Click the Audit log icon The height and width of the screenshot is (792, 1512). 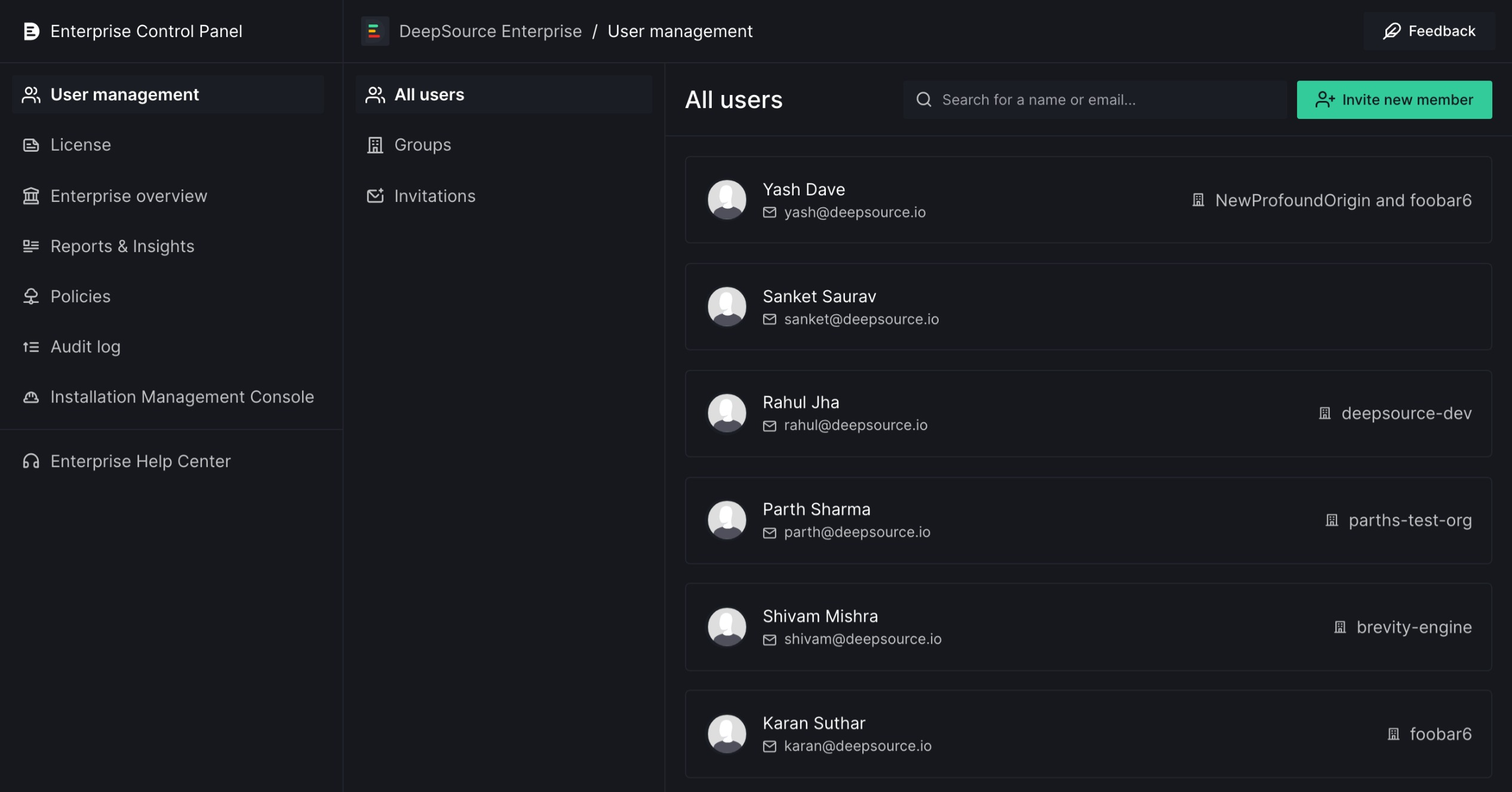tap(30, 346)
